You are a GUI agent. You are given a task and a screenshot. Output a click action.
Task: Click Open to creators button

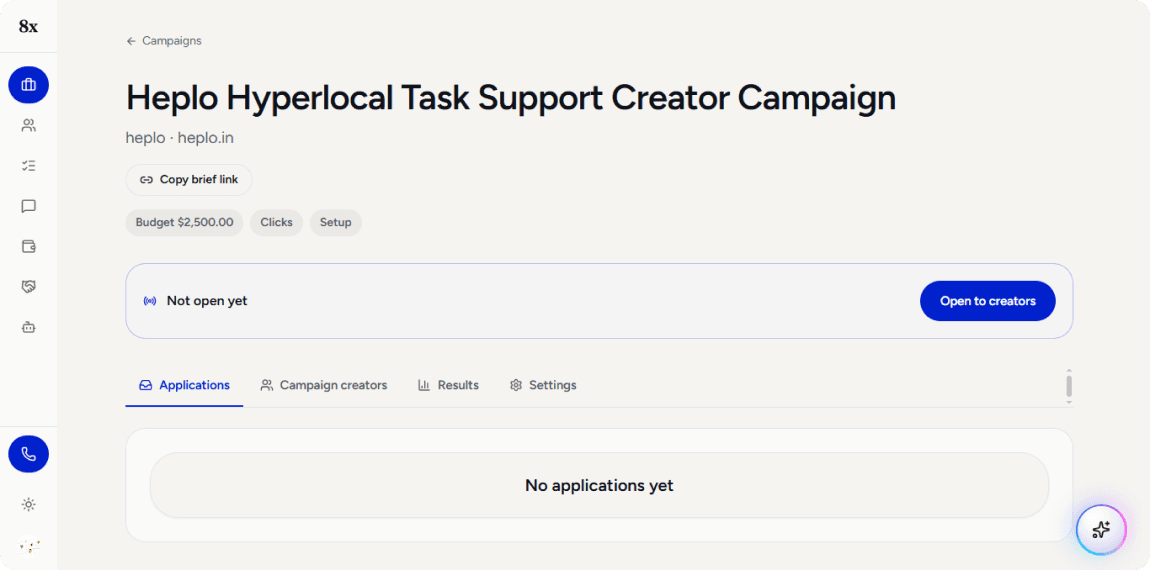click(x=987, y=301)
